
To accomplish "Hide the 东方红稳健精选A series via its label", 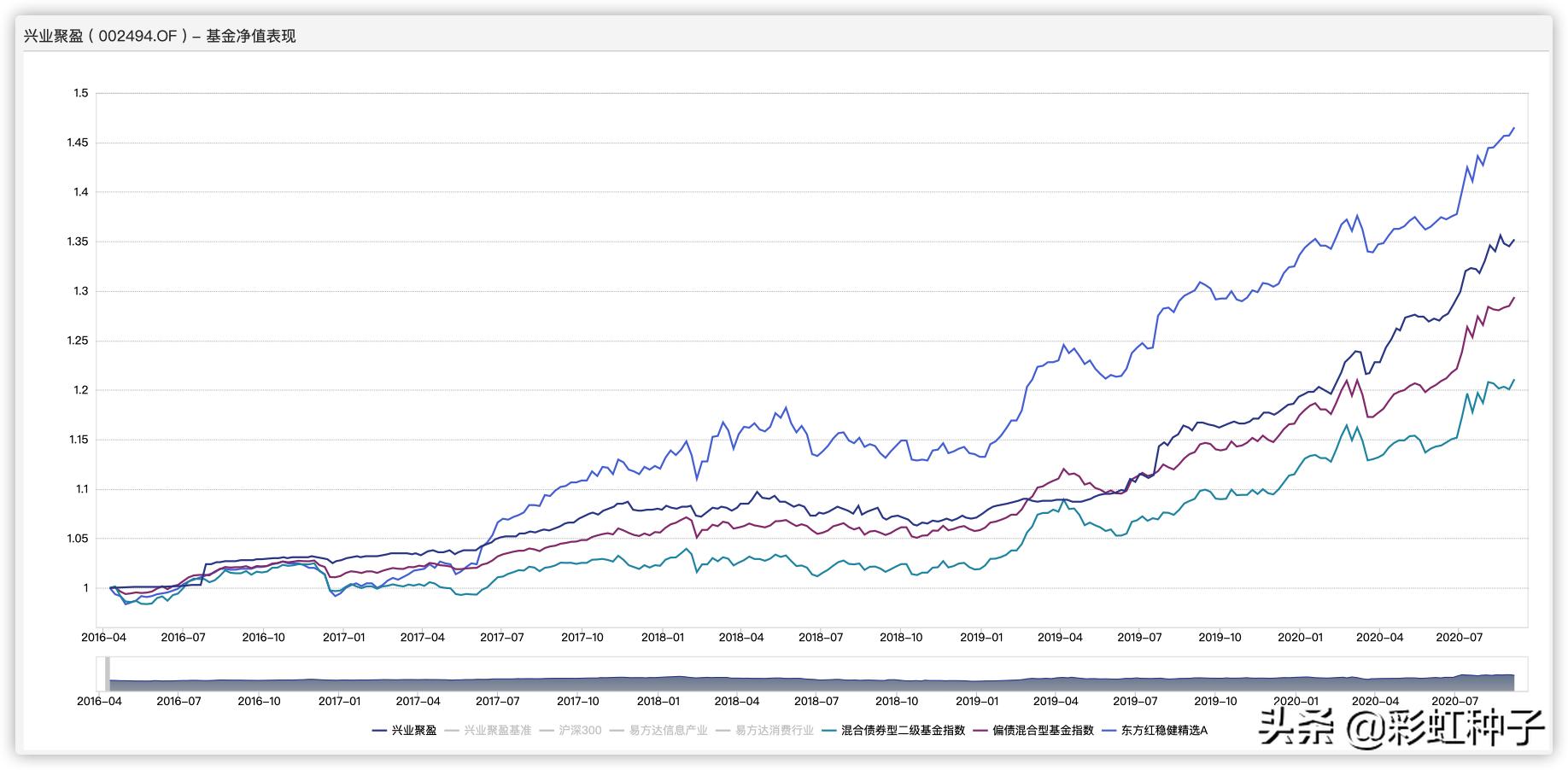I will (x=1164, y=731).
